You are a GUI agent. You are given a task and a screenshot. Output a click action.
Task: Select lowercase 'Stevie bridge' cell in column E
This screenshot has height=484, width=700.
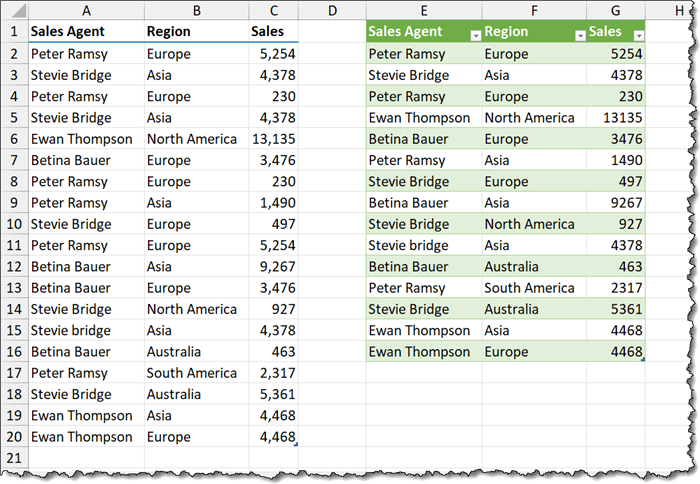(x=424, y=245)
